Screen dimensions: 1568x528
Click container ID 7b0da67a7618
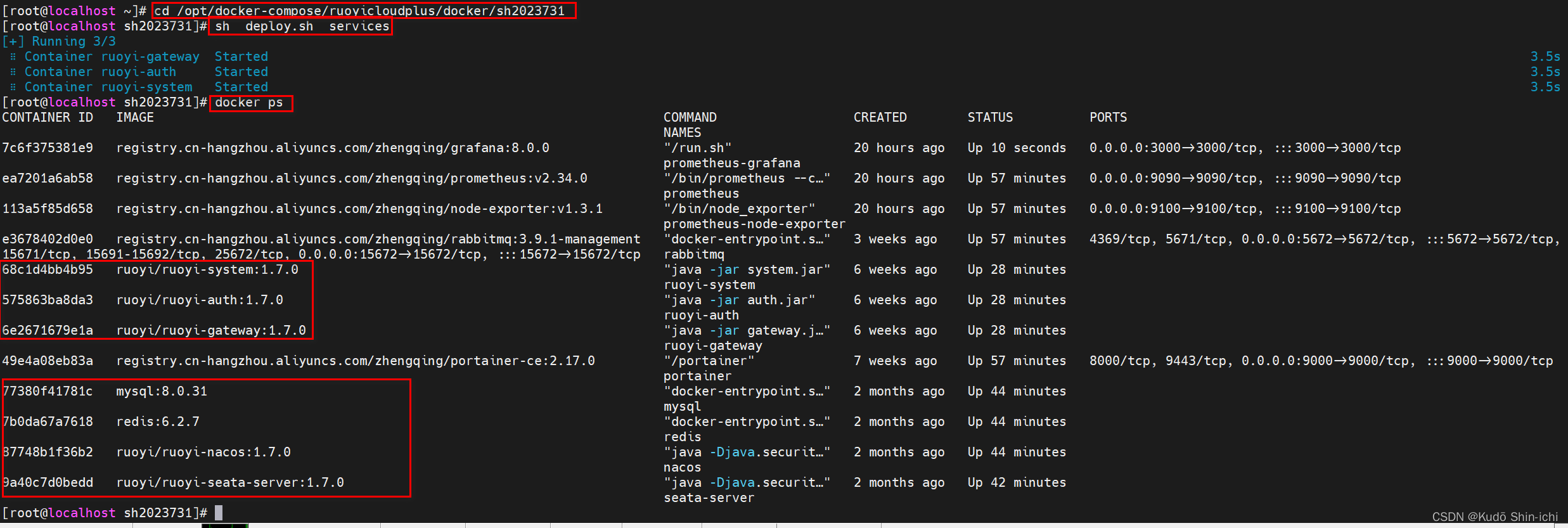[x=48, y=422]
